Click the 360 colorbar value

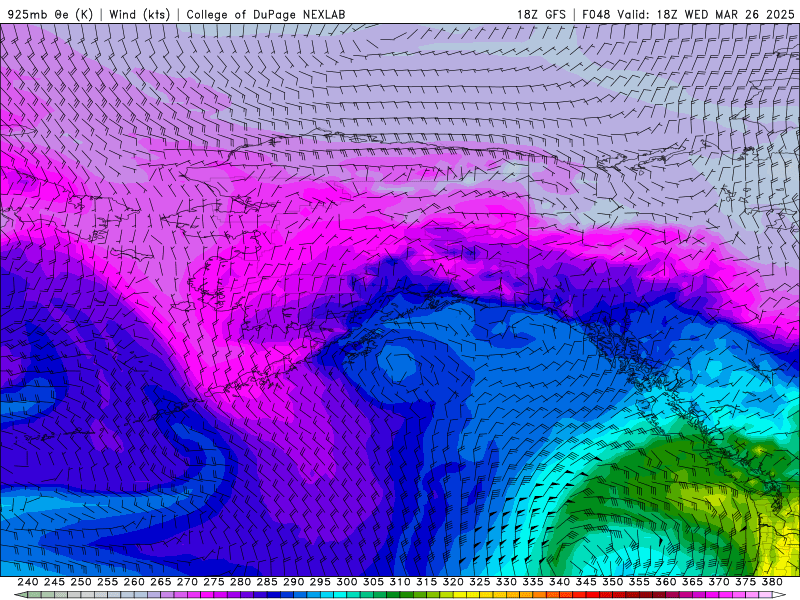665,582
